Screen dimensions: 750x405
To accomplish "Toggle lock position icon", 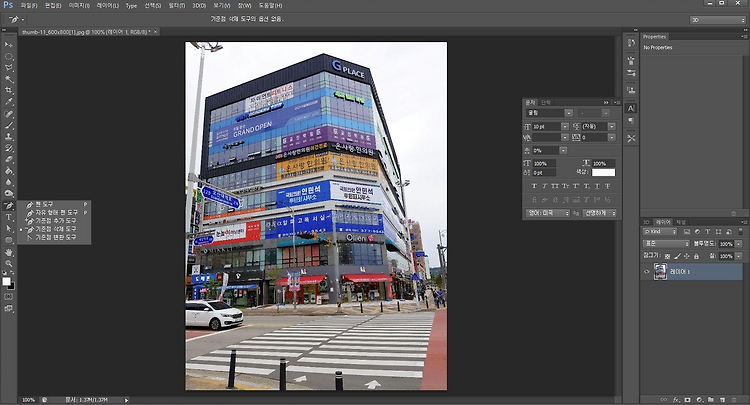I will [687, 256].
